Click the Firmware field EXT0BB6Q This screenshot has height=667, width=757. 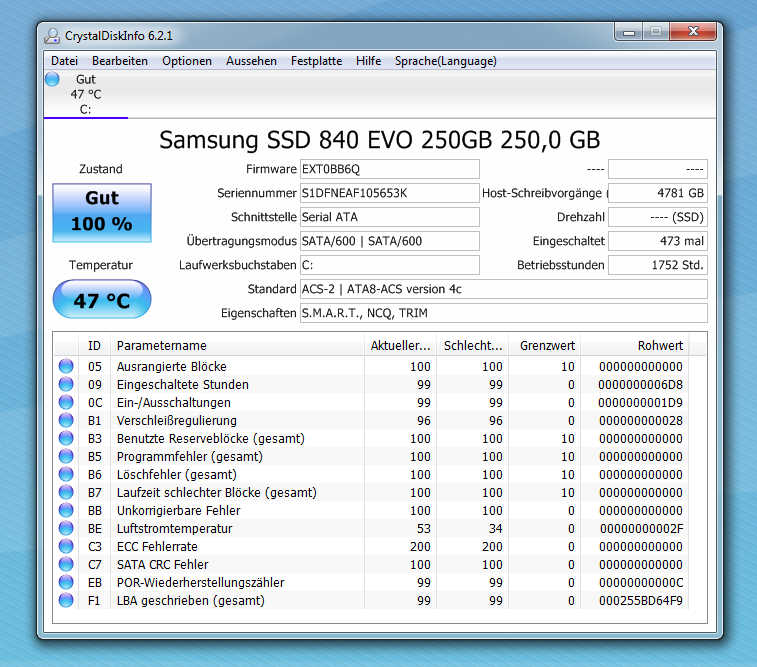click(x=390, y=169)
